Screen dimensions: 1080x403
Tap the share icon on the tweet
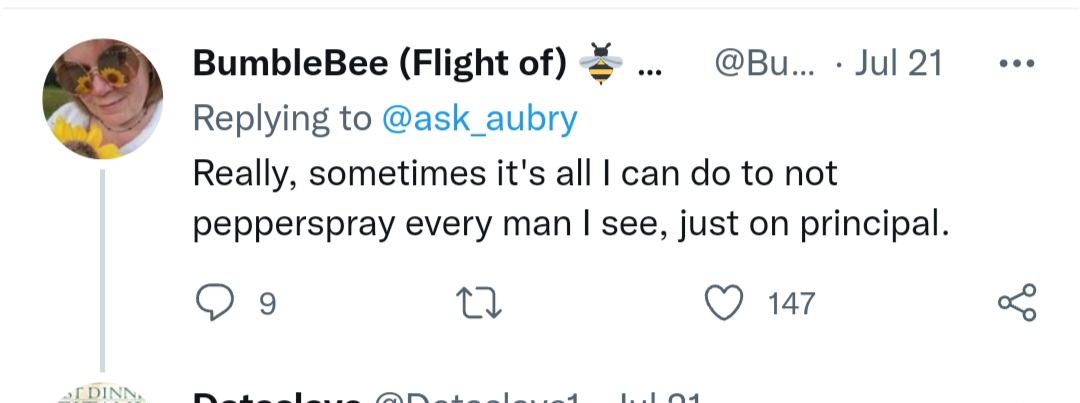[1017, 302]
